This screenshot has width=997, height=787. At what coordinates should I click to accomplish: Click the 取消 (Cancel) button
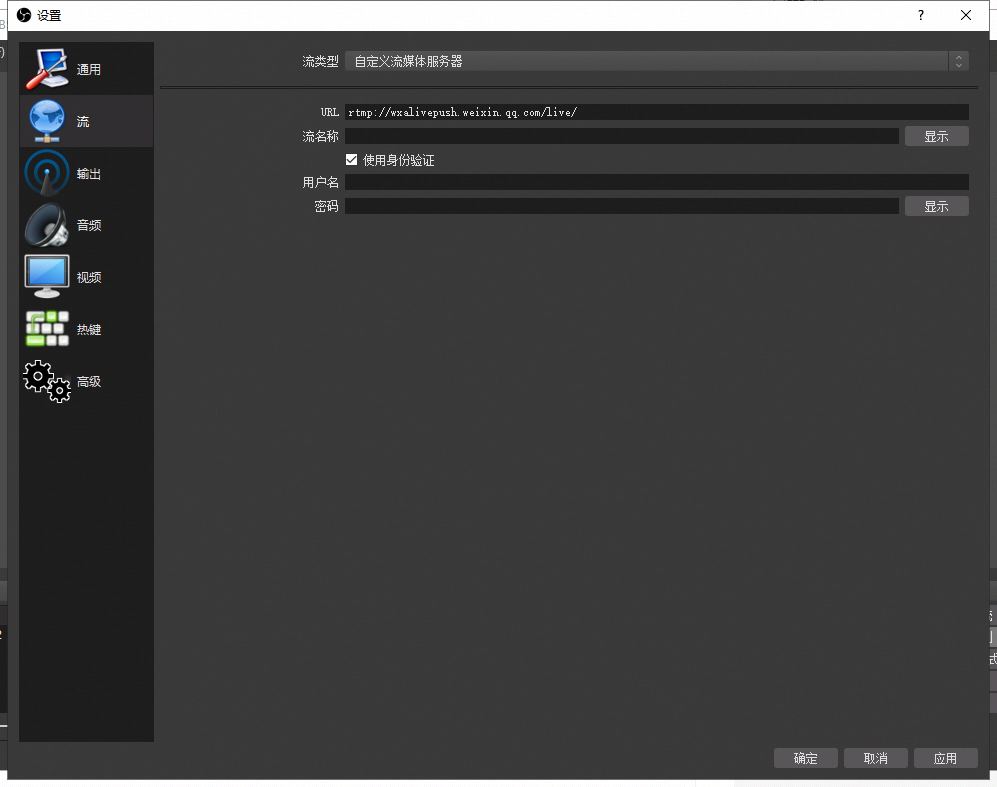click(x=876, y=758)
